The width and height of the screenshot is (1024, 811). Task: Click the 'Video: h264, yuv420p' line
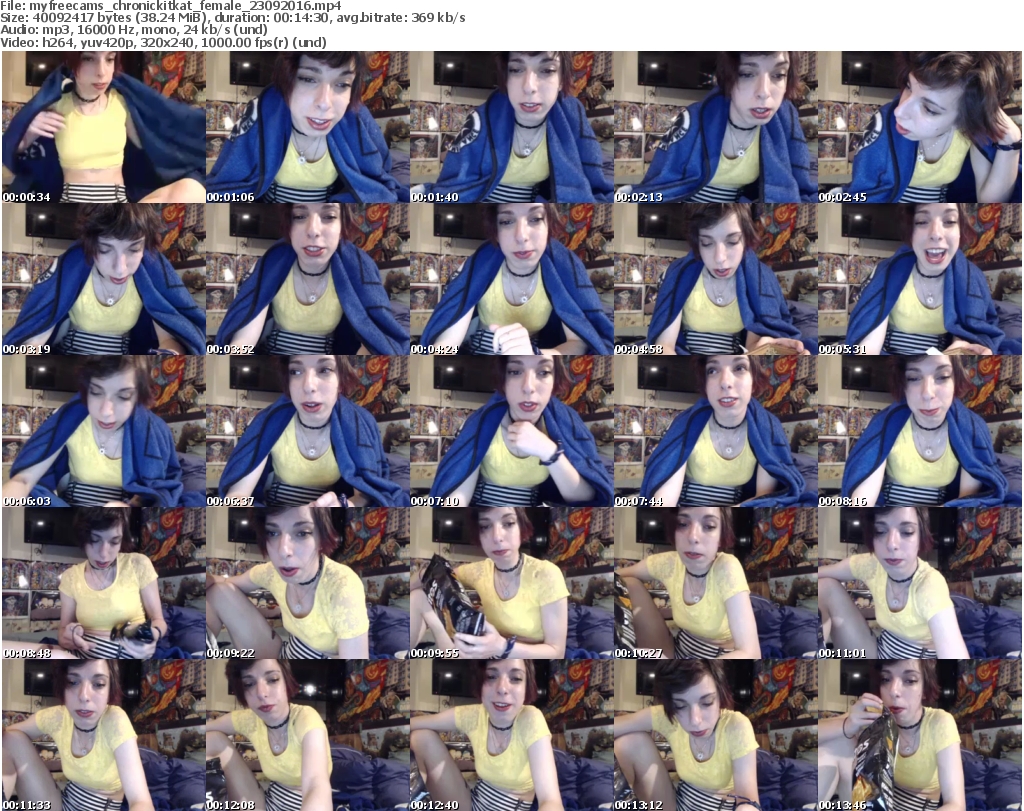tap(163, 42)
